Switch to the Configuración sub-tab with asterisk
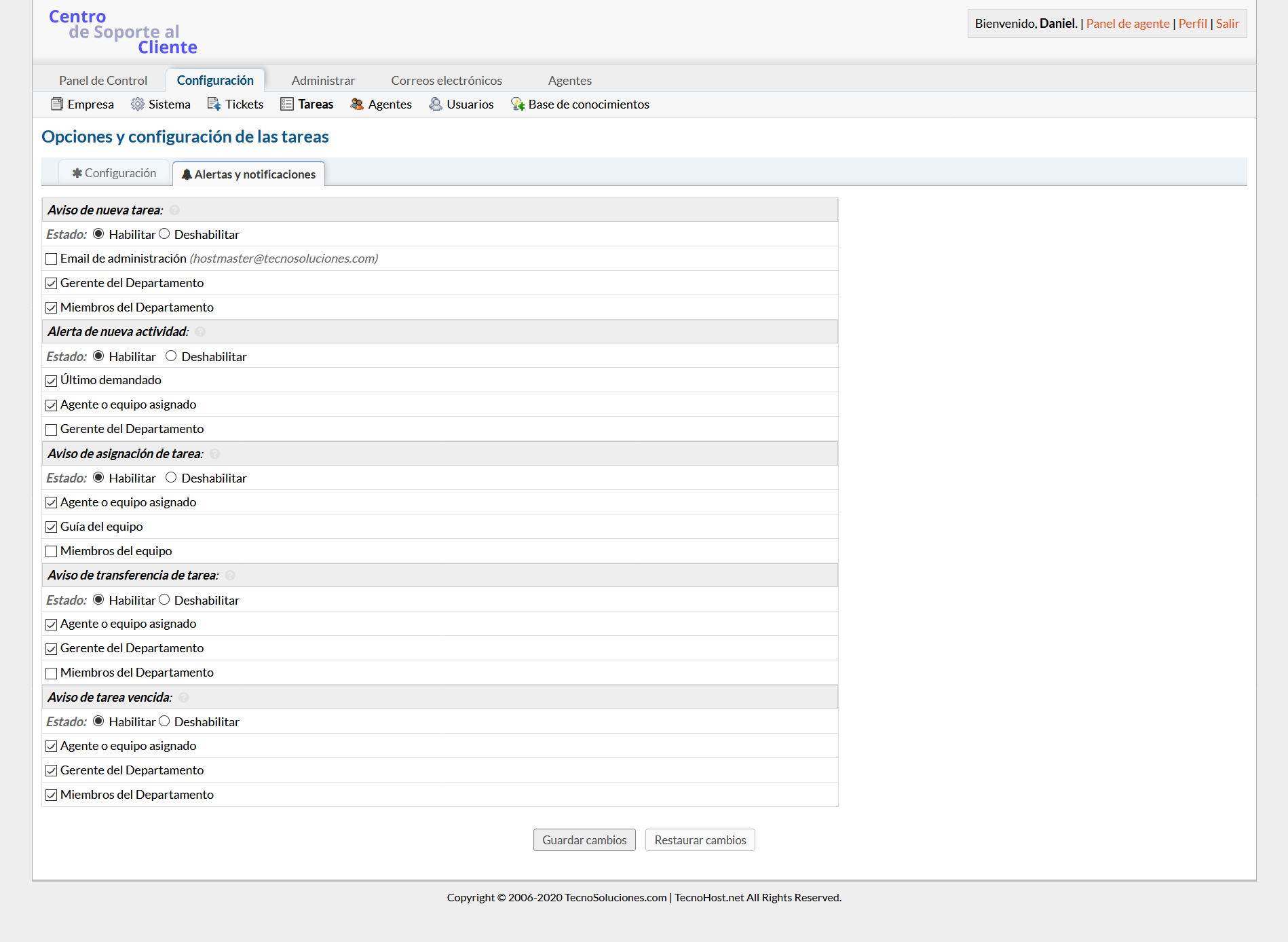The height and width of the screenshot is (942, 1288). 114,173
